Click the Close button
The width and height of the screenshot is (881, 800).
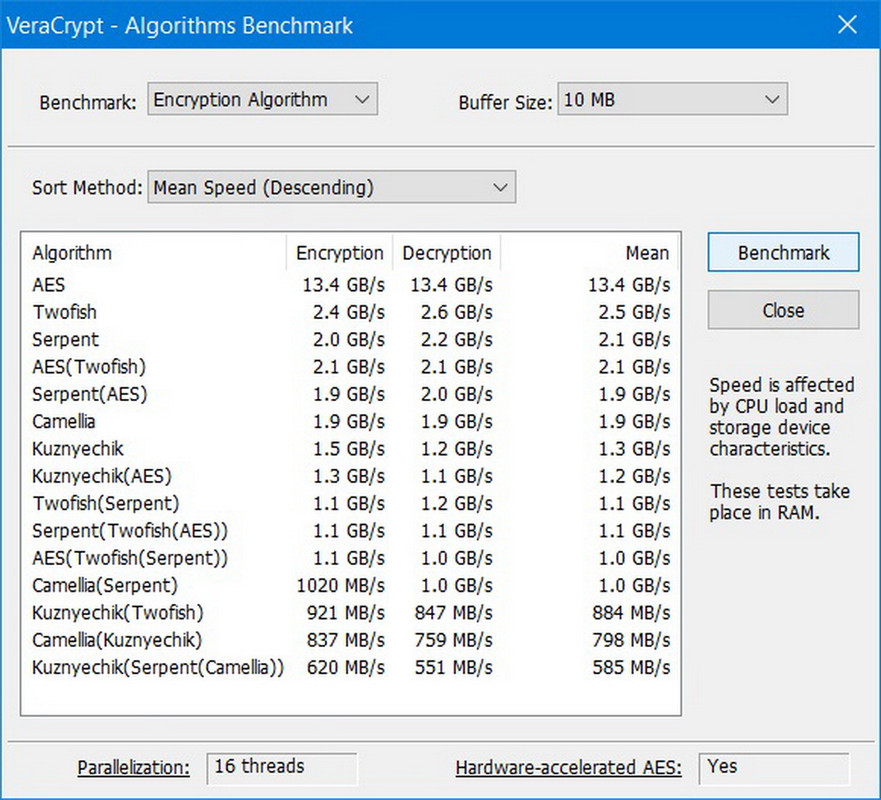coord(783,310)
